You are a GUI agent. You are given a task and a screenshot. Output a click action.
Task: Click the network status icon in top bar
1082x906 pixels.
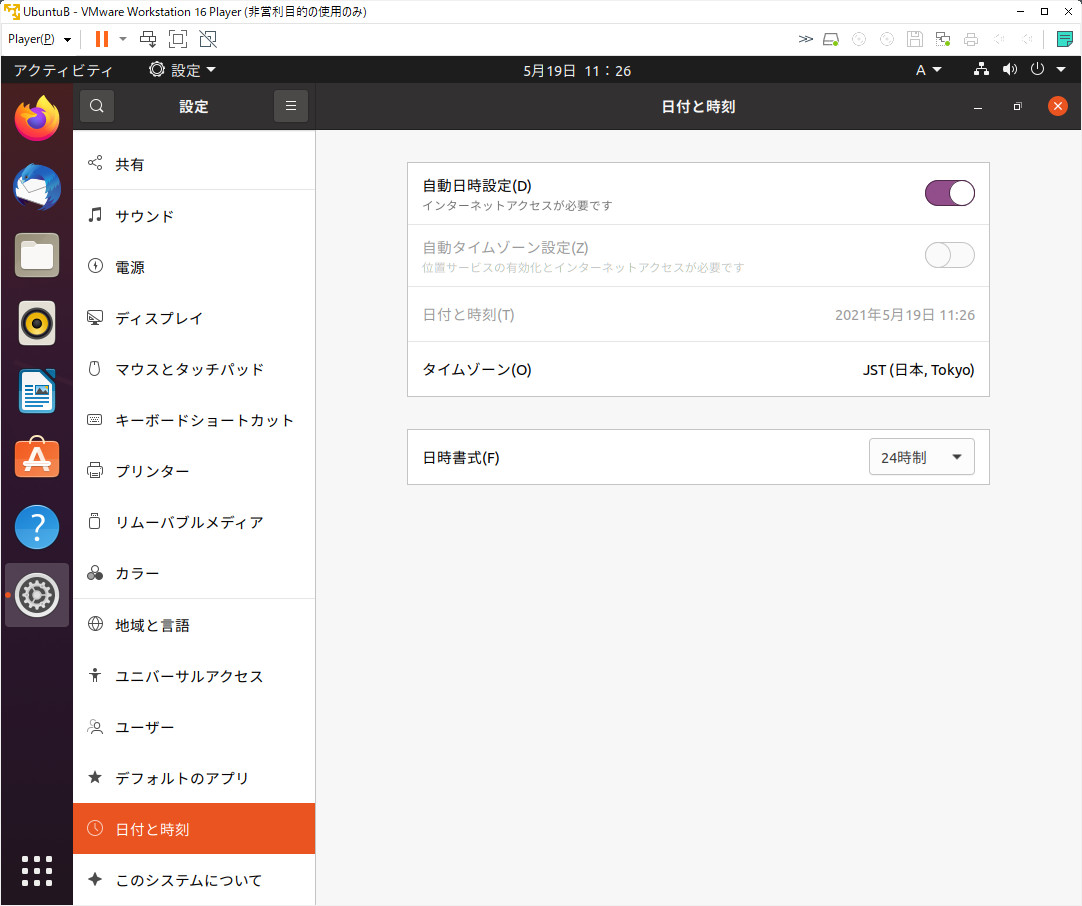pyautogui.click(x=981, y=70)
